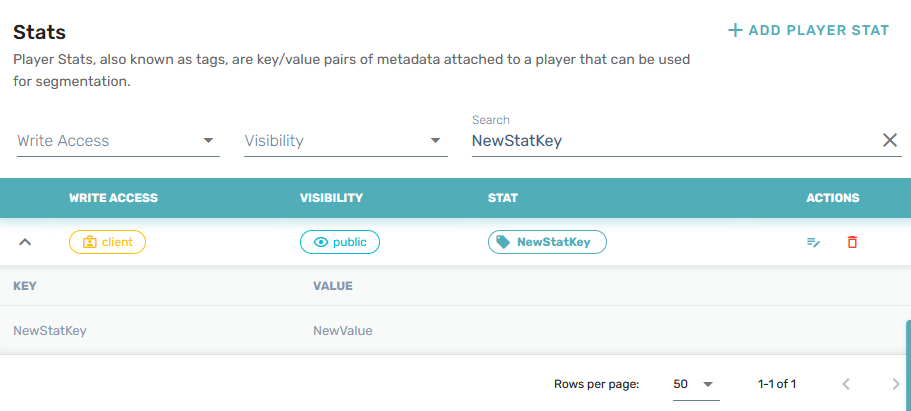Screen dimensions: 911x411
Task: Click the Write Access column header
Action: [x=113, y=198]
